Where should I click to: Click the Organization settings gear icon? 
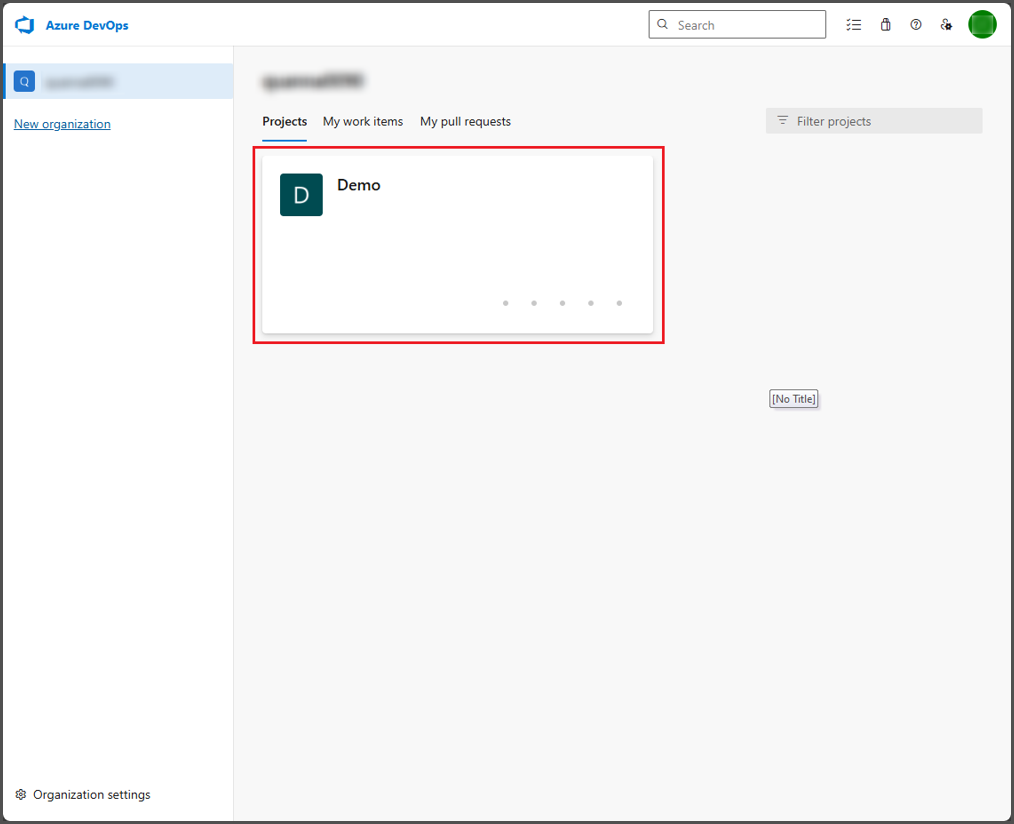21,794
